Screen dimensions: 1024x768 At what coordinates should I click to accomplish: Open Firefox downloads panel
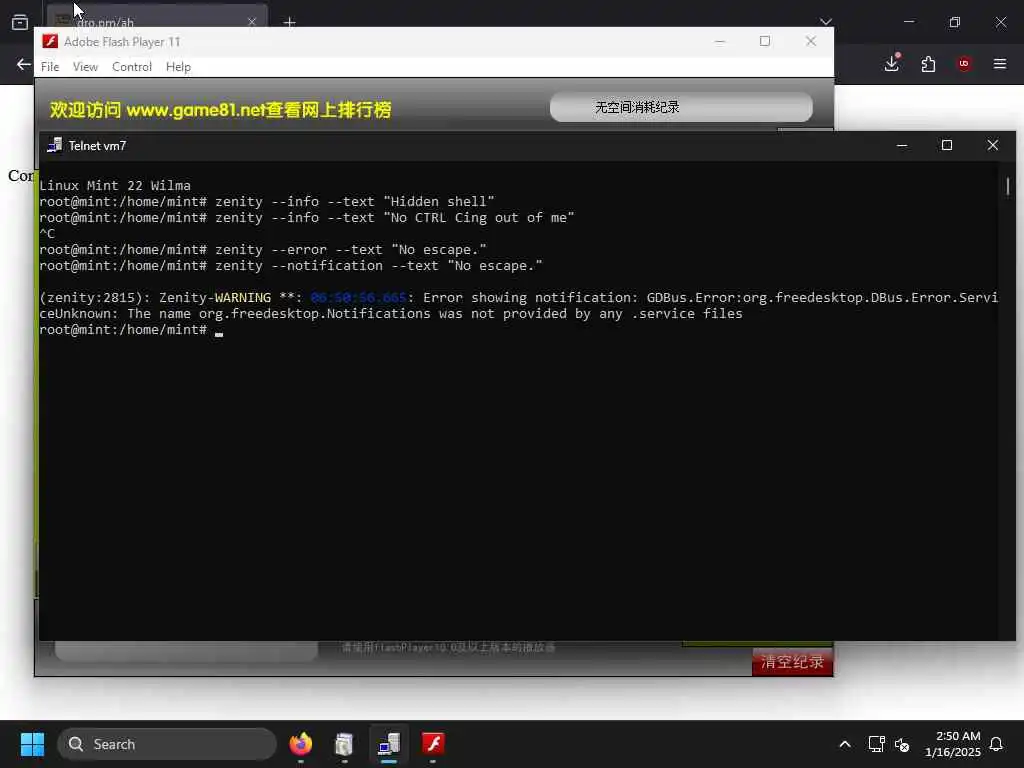point(892,63)
